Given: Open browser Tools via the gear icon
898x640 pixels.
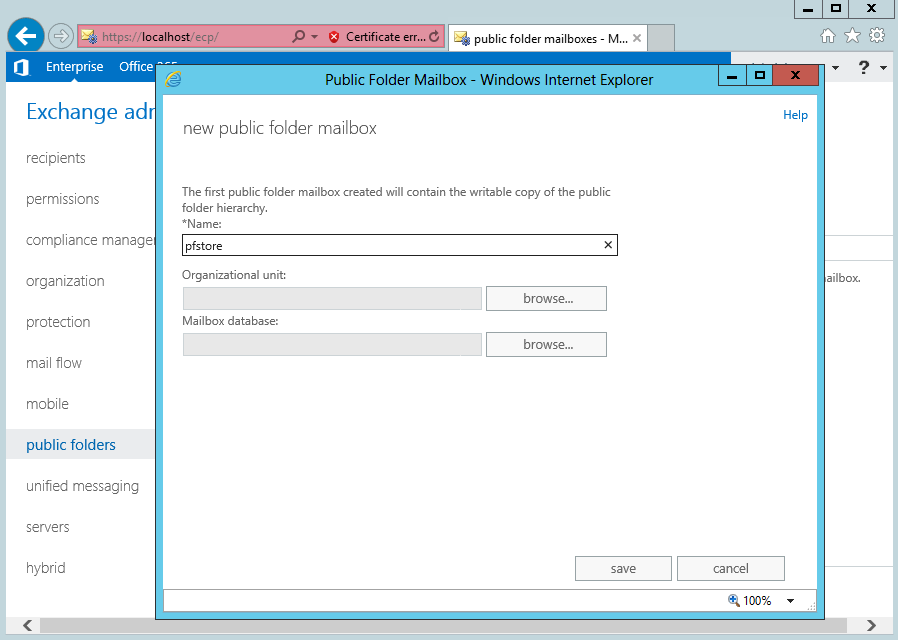Looking at the screenshot, I should click(x=876, y=35).
